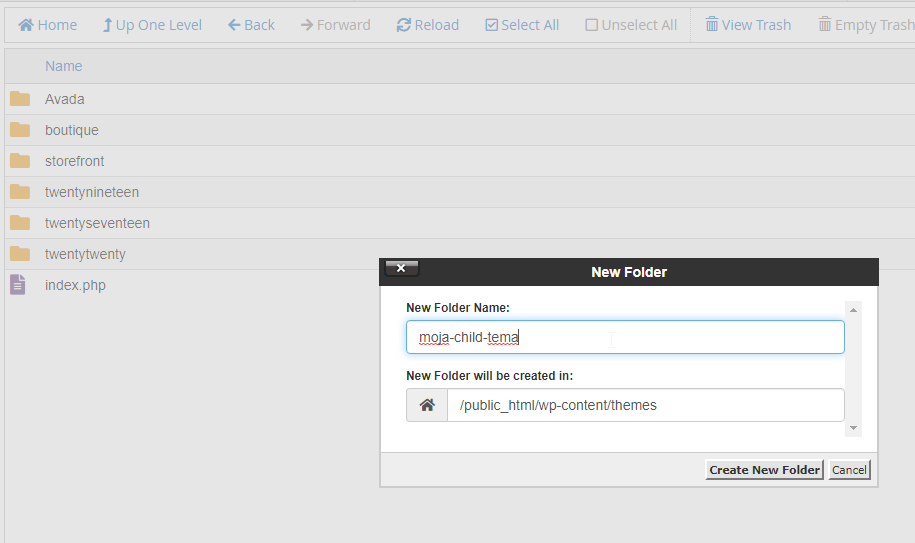Image resolution: width=915 pixels, height=543 pixels.
Task: Click the twentyseventeen folder name
Action: (97, 223)
